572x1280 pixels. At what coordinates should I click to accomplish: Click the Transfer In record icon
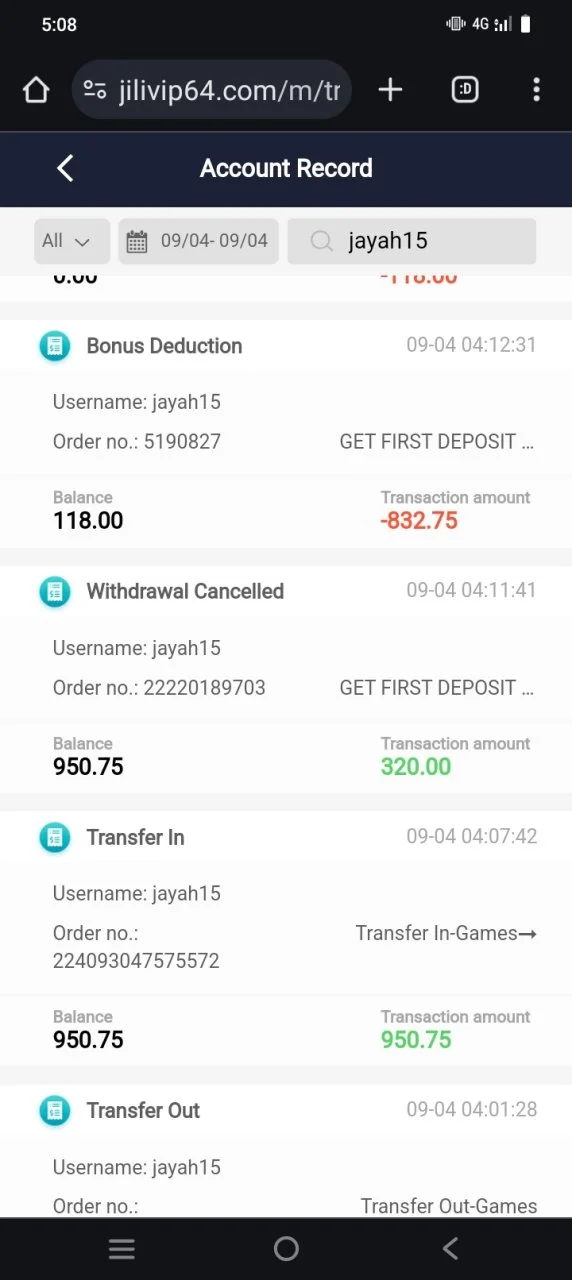pyautogui.click(x=55, y=838)
